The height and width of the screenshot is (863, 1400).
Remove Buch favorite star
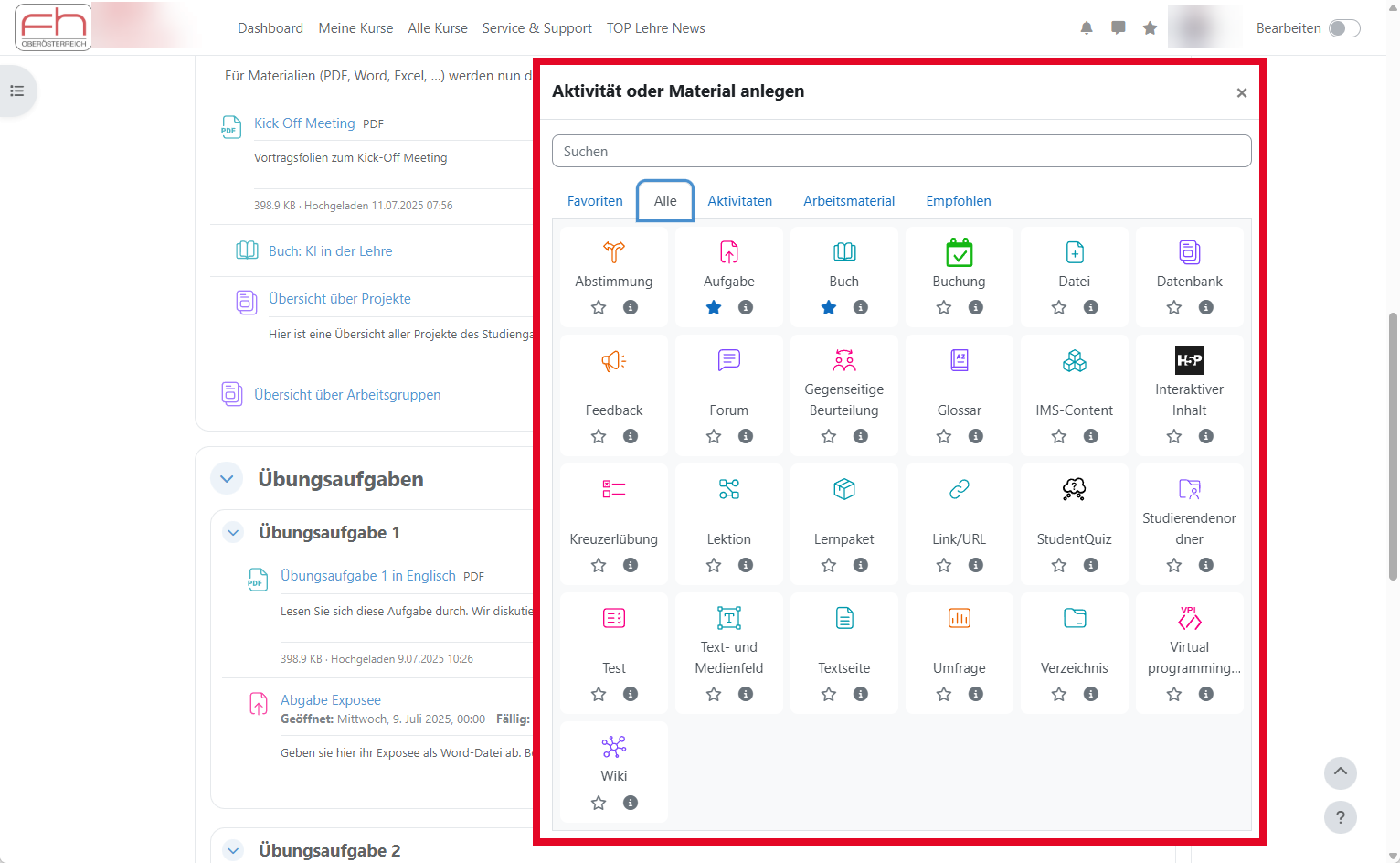[829, 307]
